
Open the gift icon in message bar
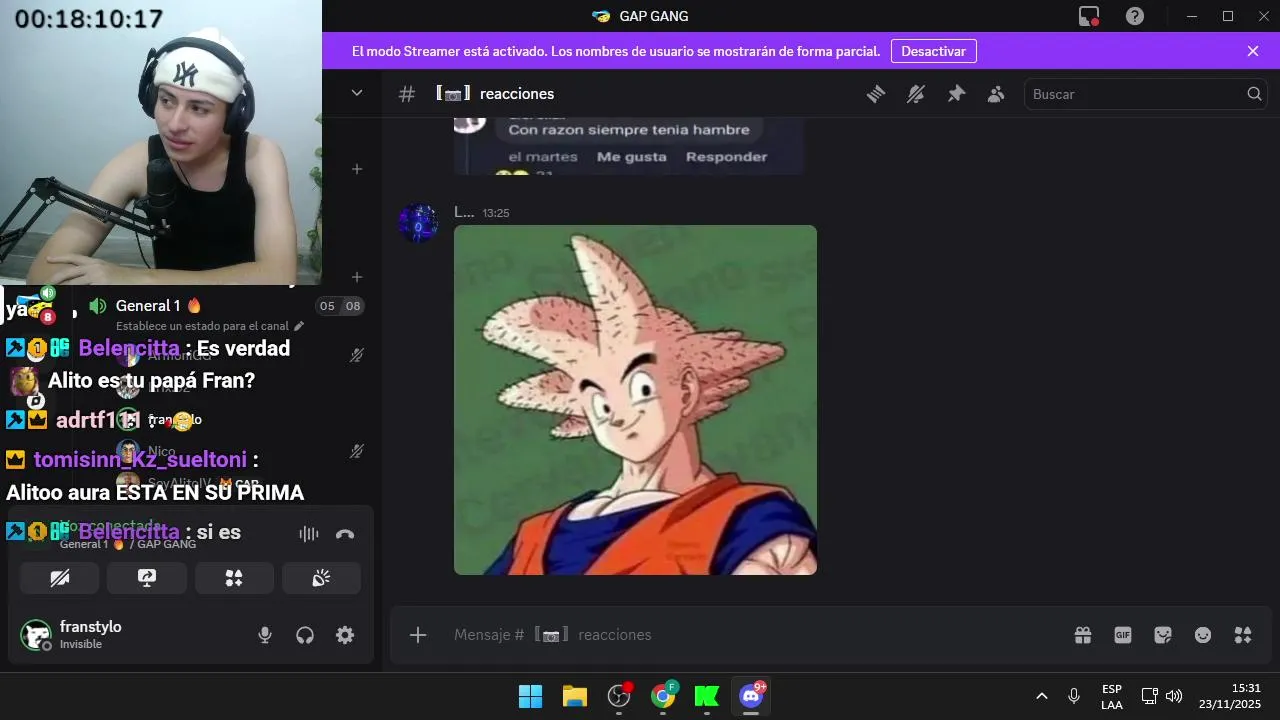pyautogui.click(x=1083, y=635)
